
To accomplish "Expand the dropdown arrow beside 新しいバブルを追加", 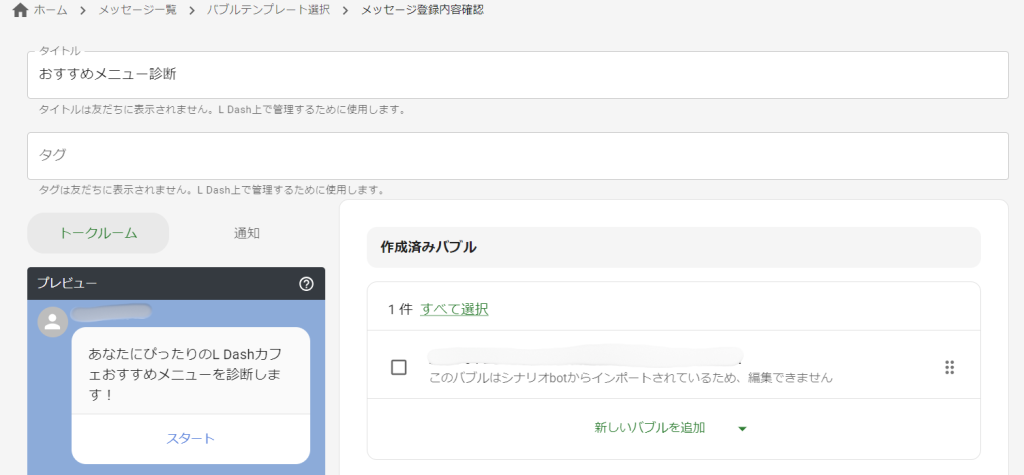I will tap(742, 428).
